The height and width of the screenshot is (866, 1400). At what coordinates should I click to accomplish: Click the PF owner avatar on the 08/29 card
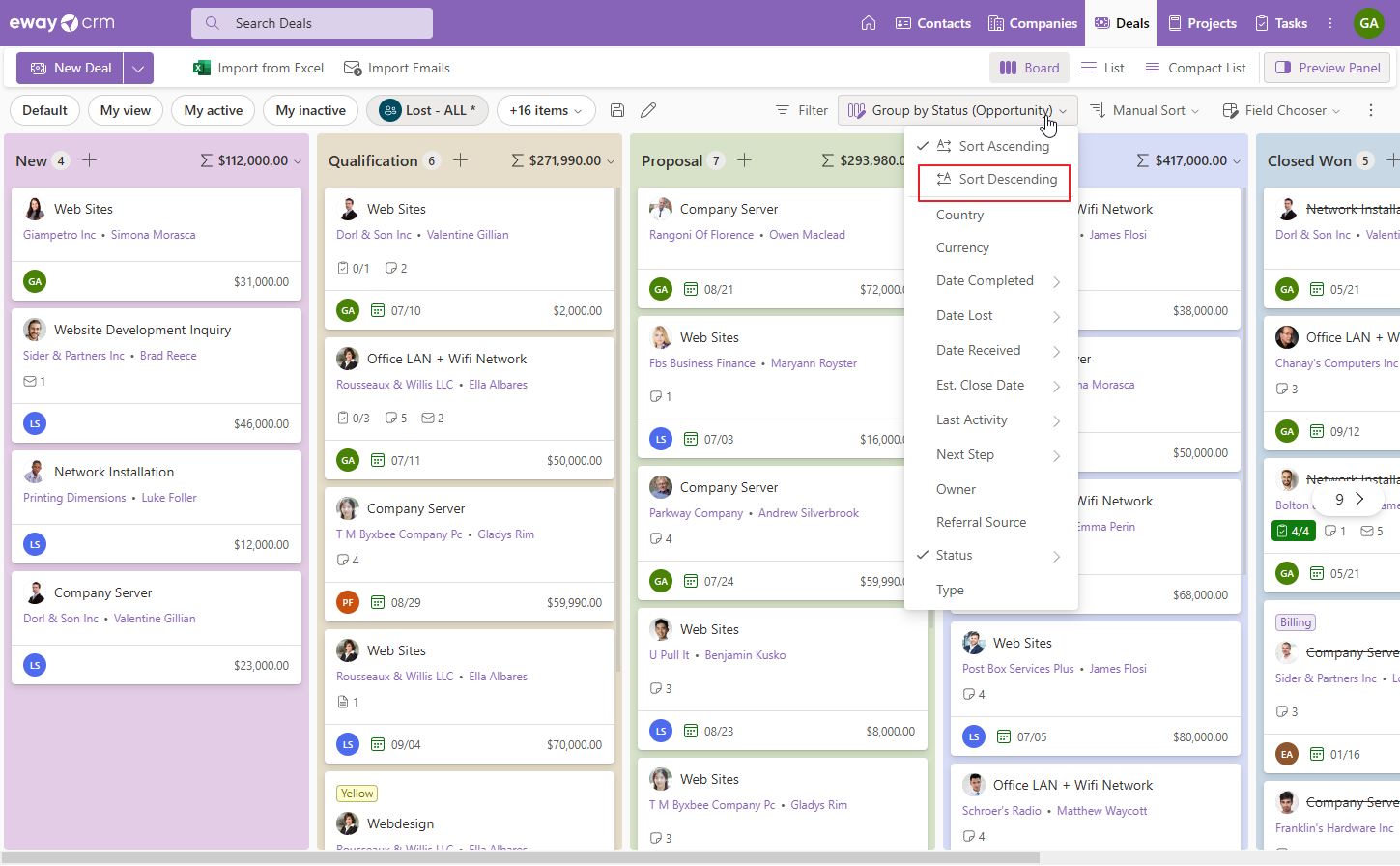348,602
